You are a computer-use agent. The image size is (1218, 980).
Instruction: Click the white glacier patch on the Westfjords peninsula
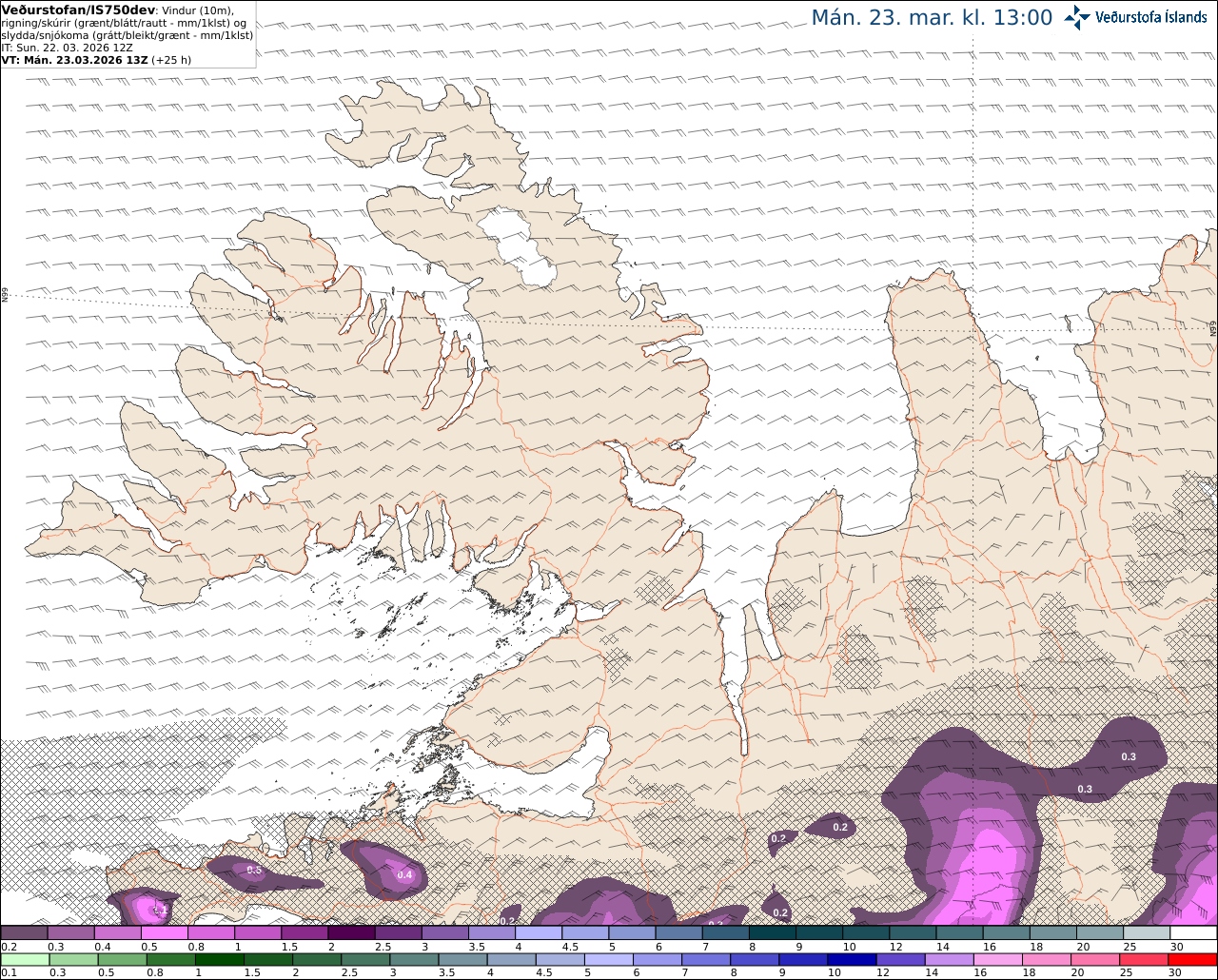(517, 245)
